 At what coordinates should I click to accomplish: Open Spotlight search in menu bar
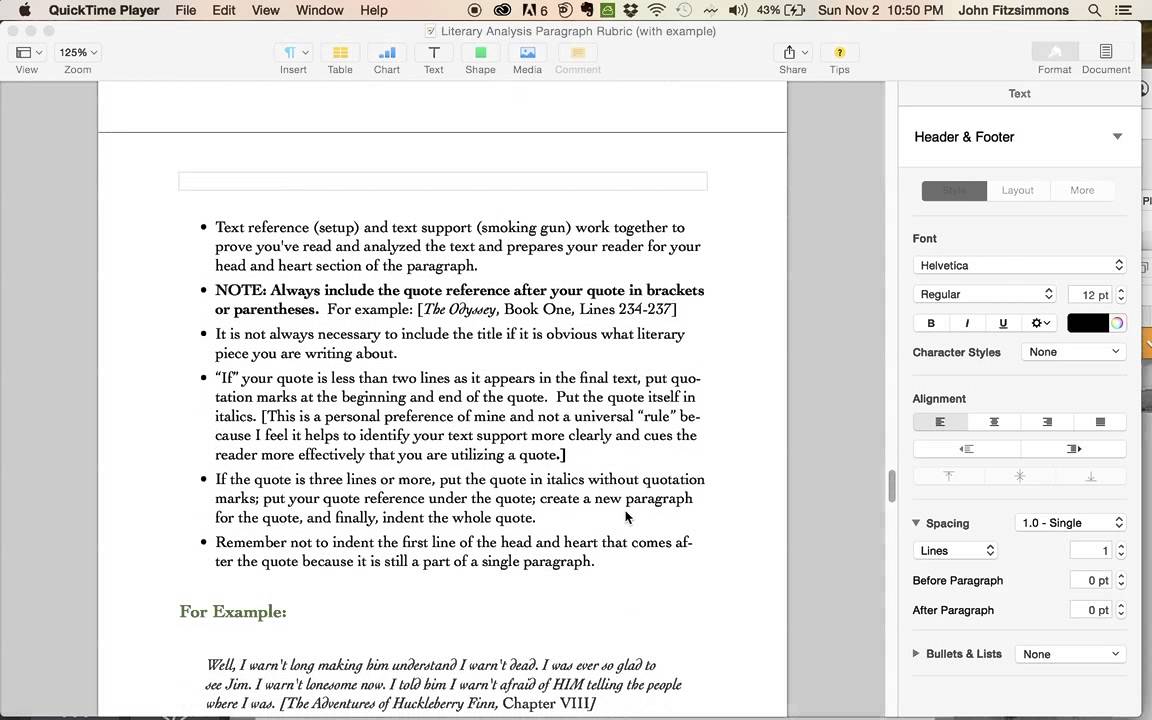1094,10
